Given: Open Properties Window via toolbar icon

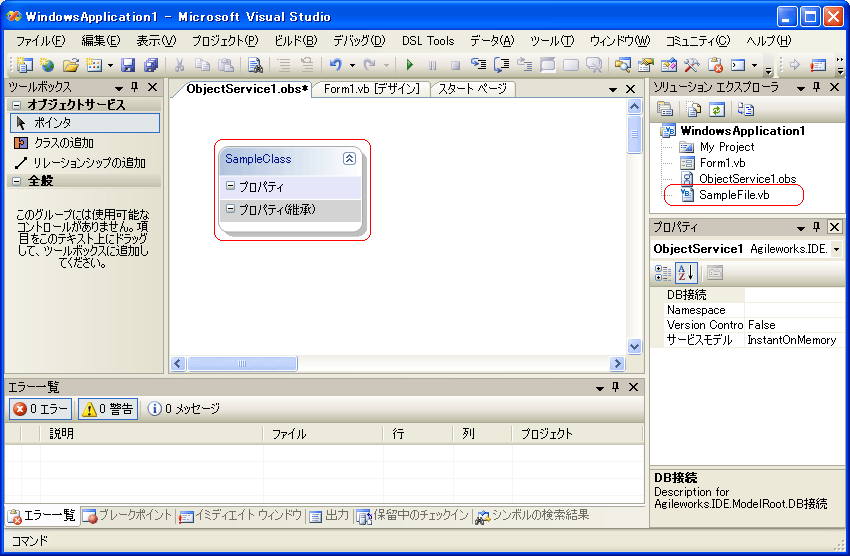Looking at the screenshot, I should click(646, 65).
